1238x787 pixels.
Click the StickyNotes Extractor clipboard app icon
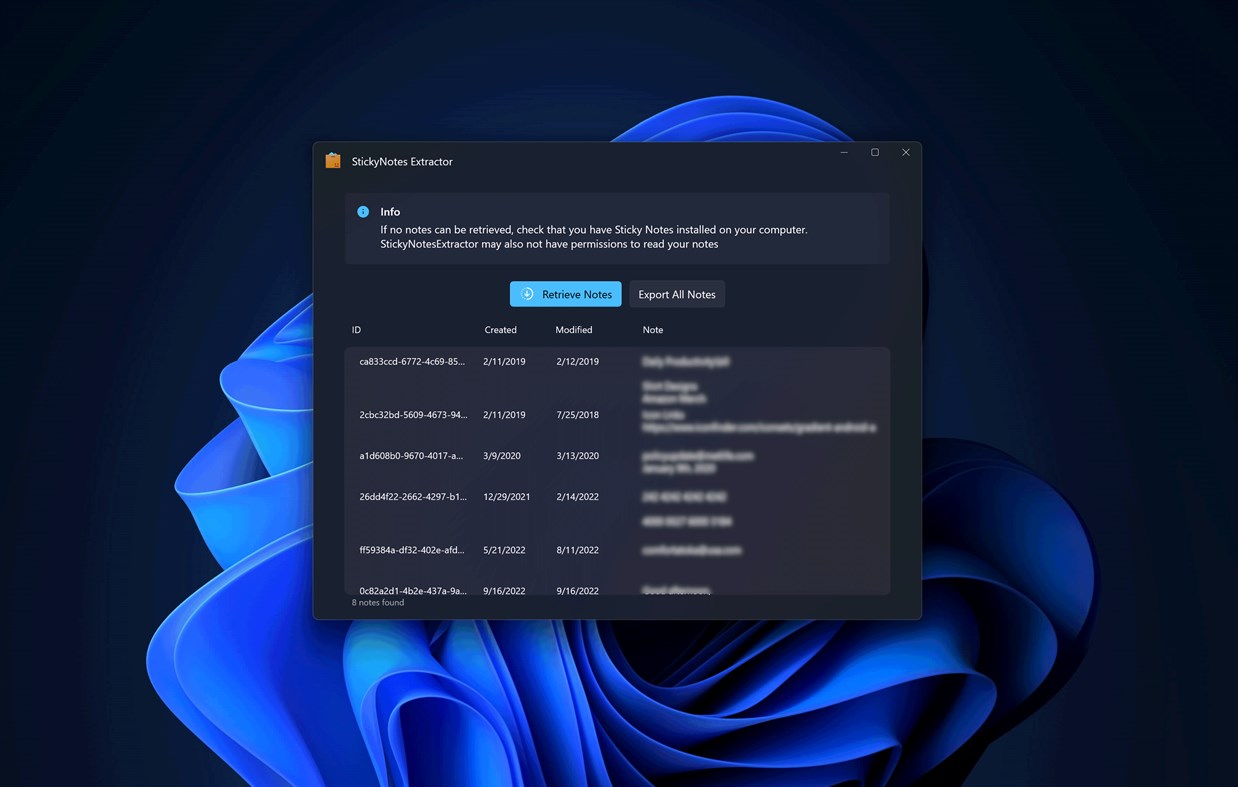click(332, 160)
